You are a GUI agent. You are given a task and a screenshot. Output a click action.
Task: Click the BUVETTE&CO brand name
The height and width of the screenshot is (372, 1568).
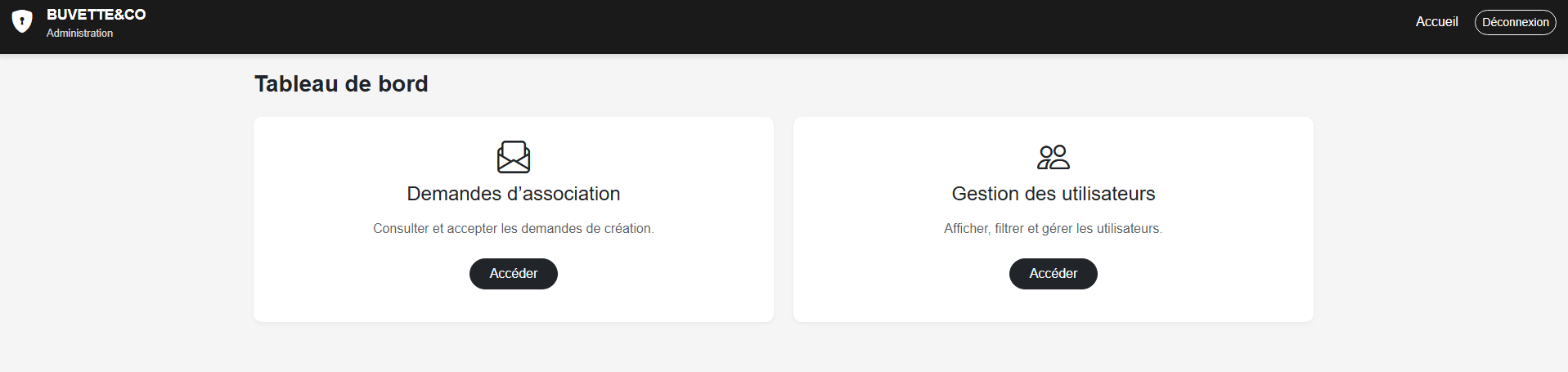pyautogui.click(x=96, y=15)
